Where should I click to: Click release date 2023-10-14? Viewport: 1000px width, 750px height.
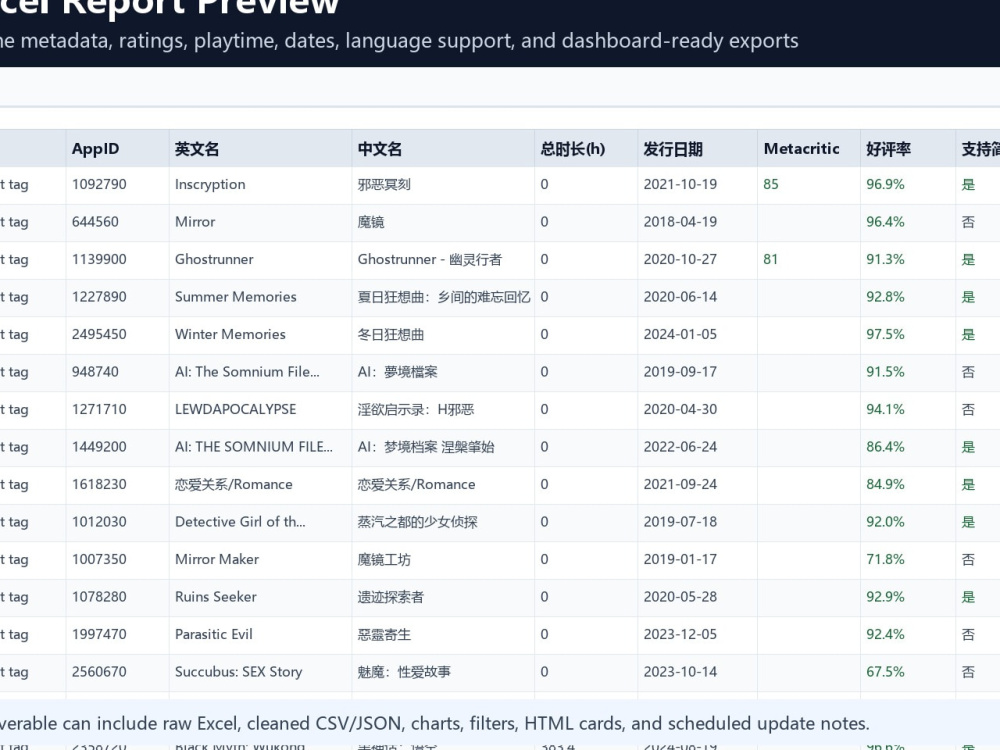[680, 672]
